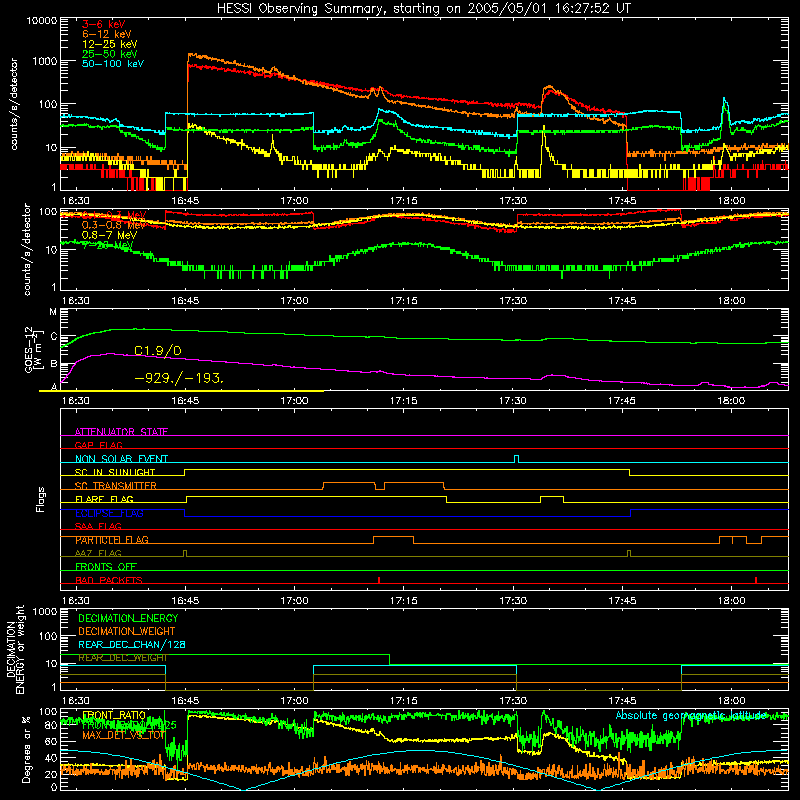Select the SAA_FLAG label
The image size is (800, 800).
pyautogui.click(x=98, y=526)
